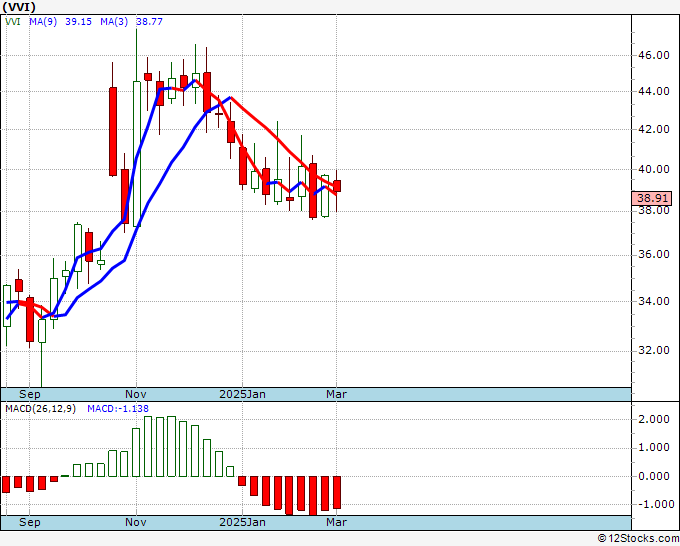Click the 1.000 MACD axis label
680x546 pixels.
(x=656, y=448)
